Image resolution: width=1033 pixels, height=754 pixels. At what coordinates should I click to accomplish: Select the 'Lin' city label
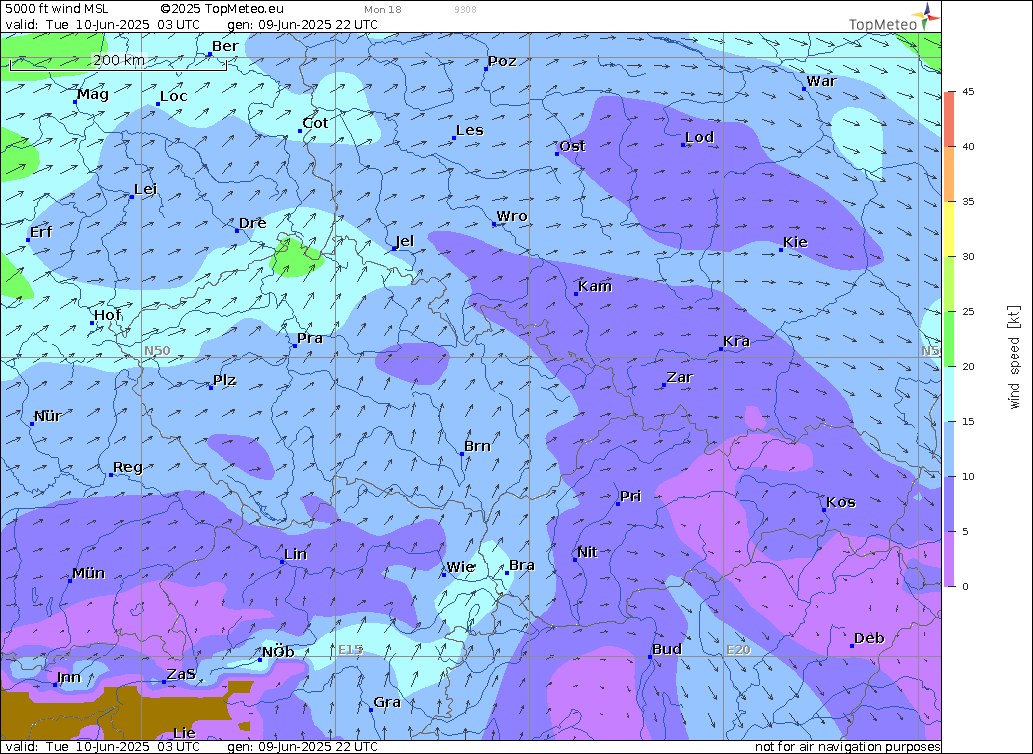tap(296, 554)
